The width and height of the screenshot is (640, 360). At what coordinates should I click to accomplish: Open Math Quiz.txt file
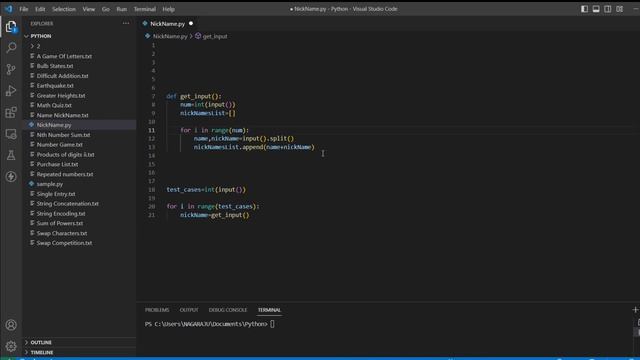point(54,105)
